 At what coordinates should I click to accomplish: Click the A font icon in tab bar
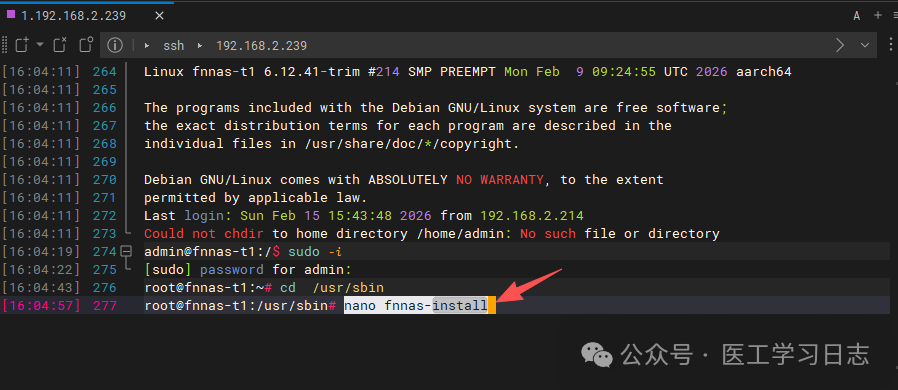coord(857,16)
